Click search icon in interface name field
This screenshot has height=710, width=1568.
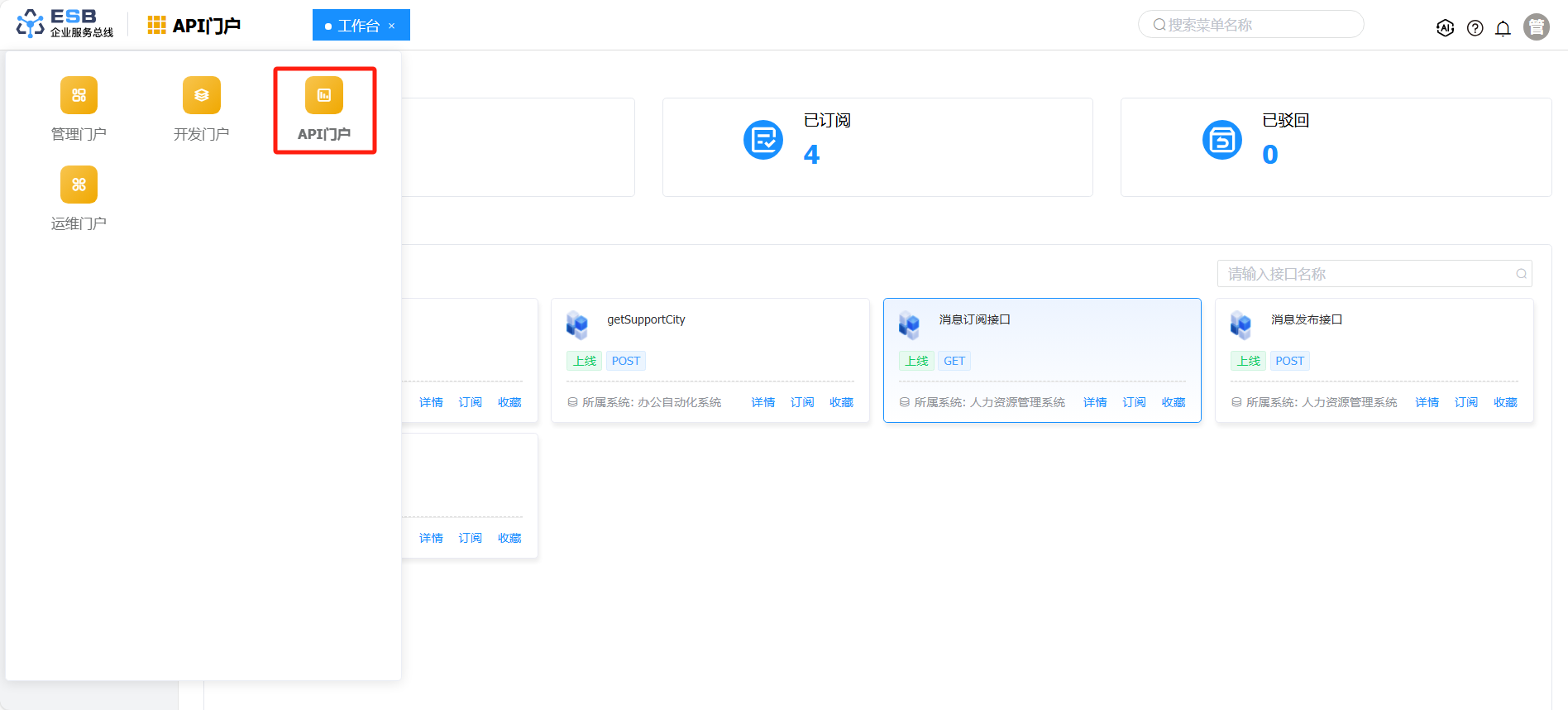[x=1521, y=274]
